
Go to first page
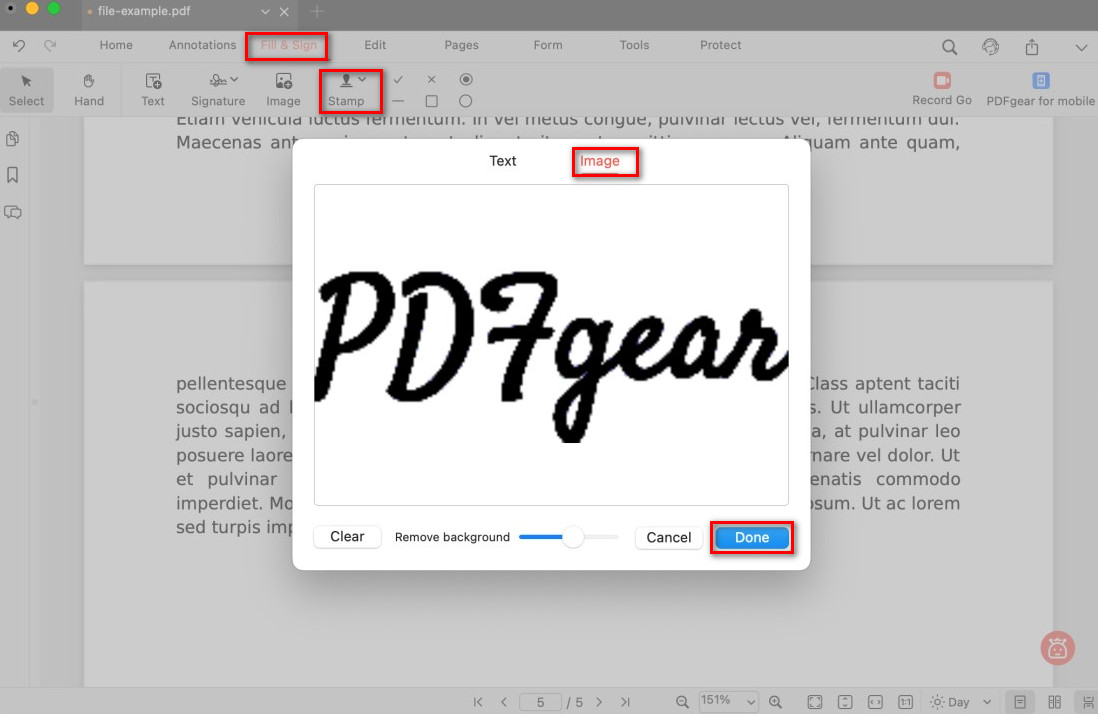pos(478,701)
